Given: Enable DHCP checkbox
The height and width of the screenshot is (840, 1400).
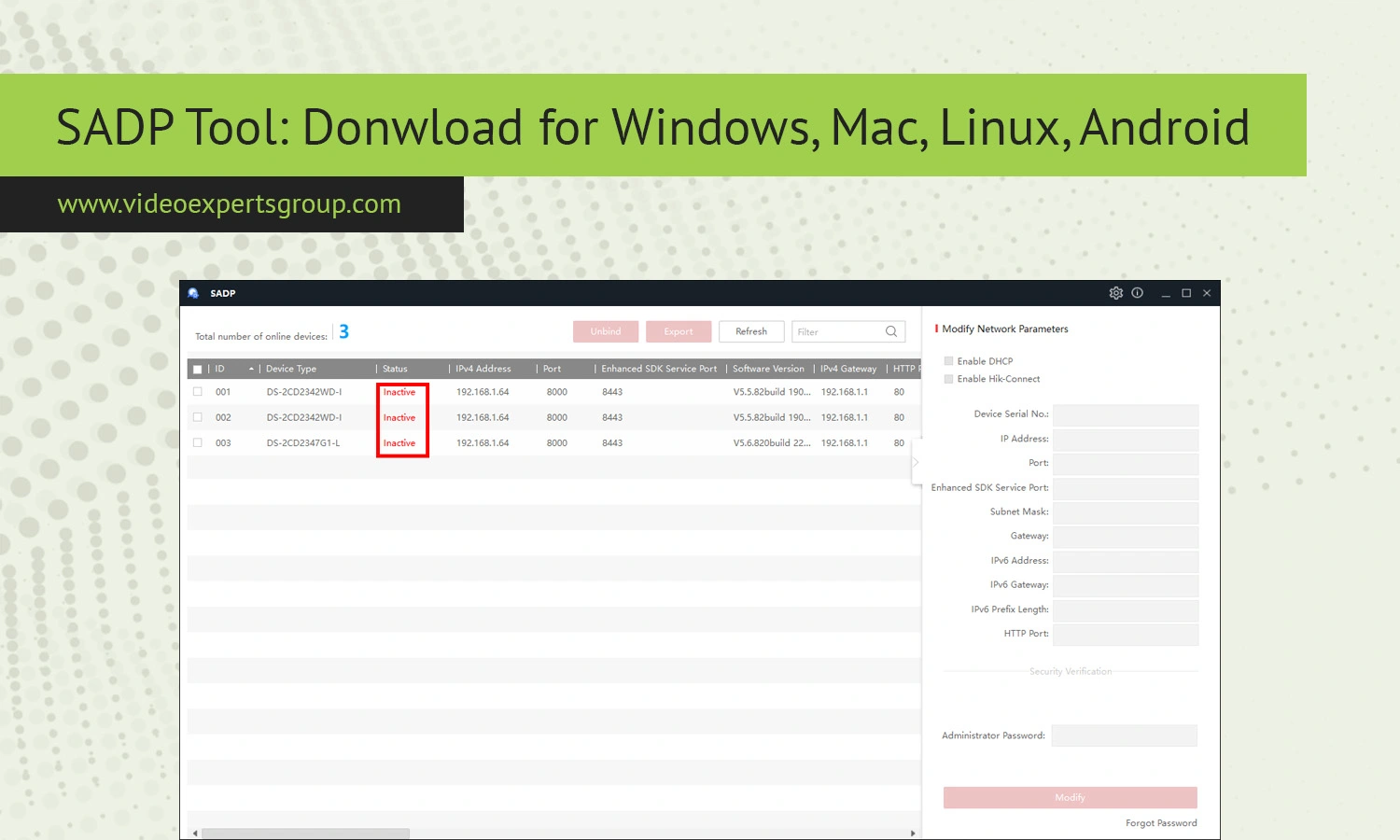Looking at the screenshot, I should [x=948, y=361].
